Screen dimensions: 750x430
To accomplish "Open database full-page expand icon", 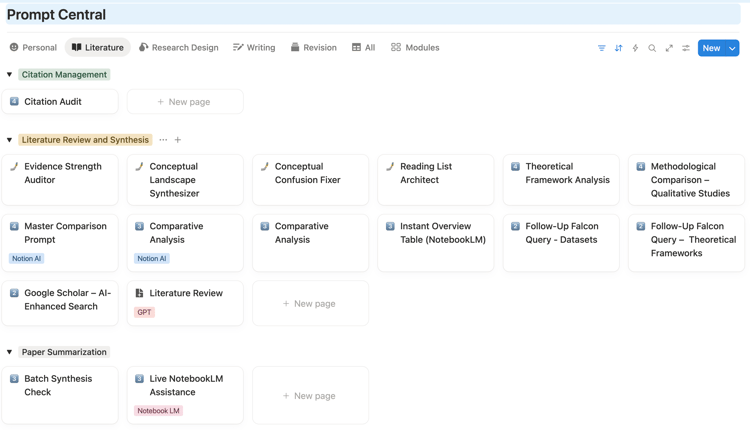I will click(x=669, y=48).
